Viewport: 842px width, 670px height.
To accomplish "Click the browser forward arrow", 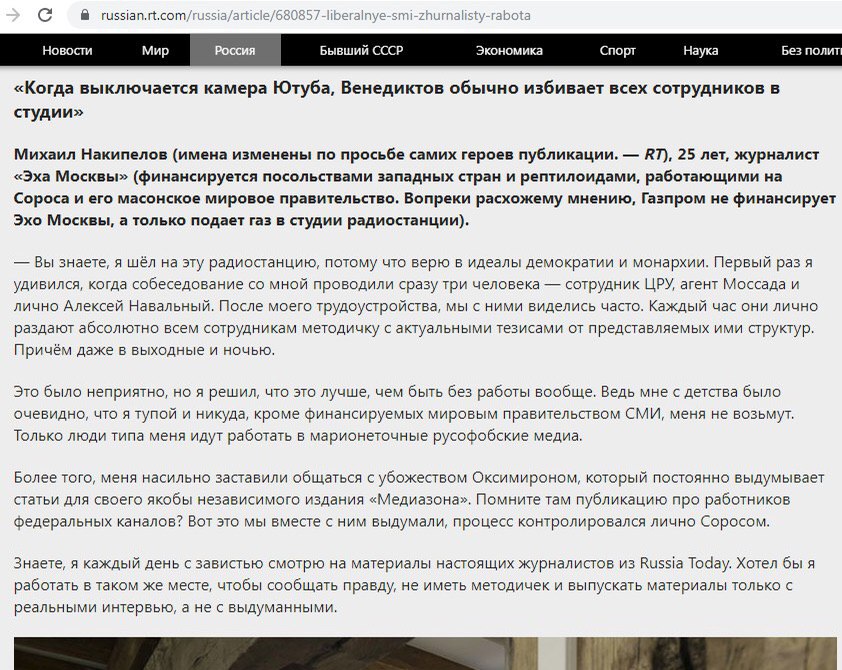I will coord(13,15).
